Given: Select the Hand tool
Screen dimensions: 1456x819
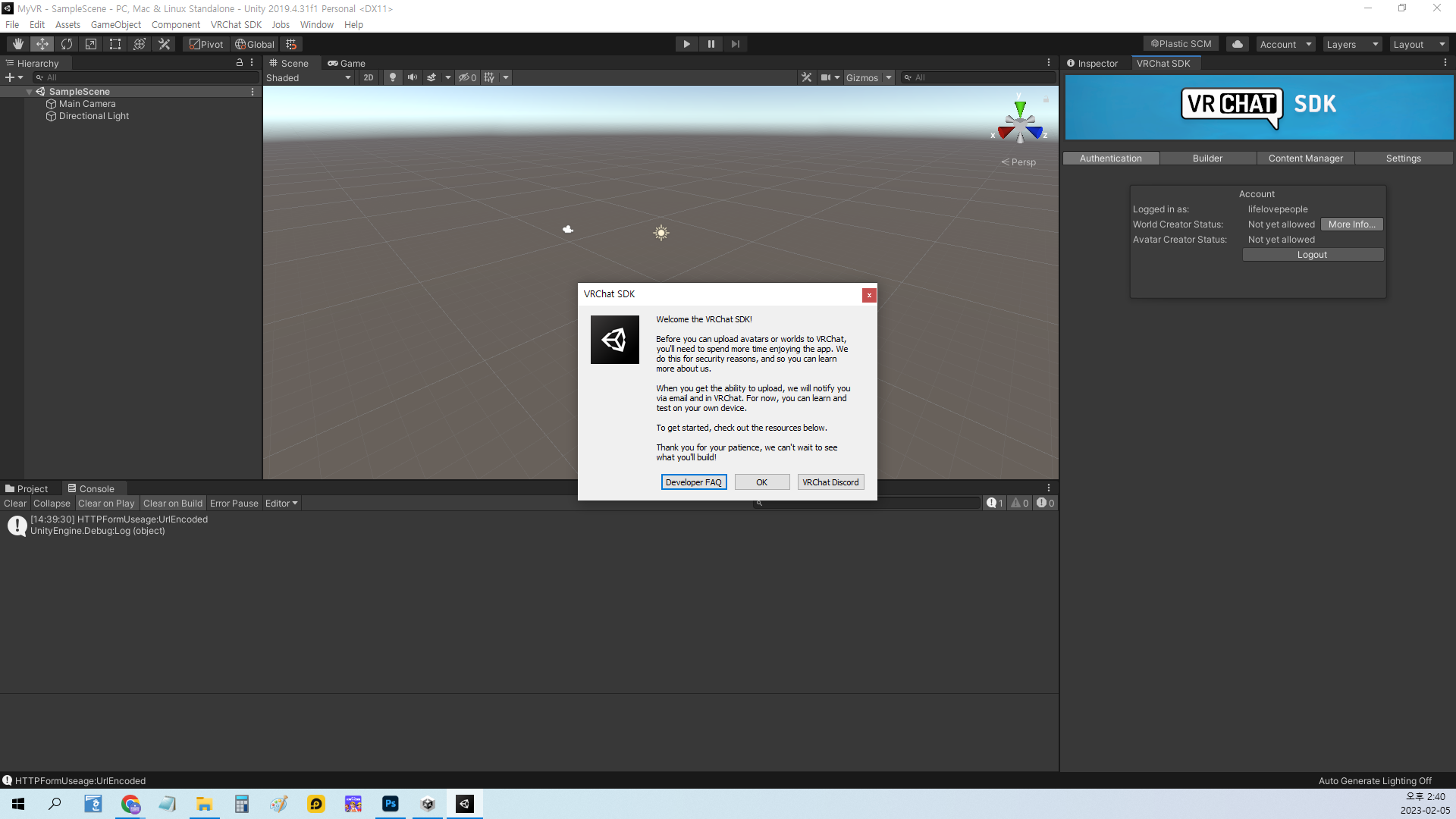Looking at the screenshot, I should tap(18, 44).
